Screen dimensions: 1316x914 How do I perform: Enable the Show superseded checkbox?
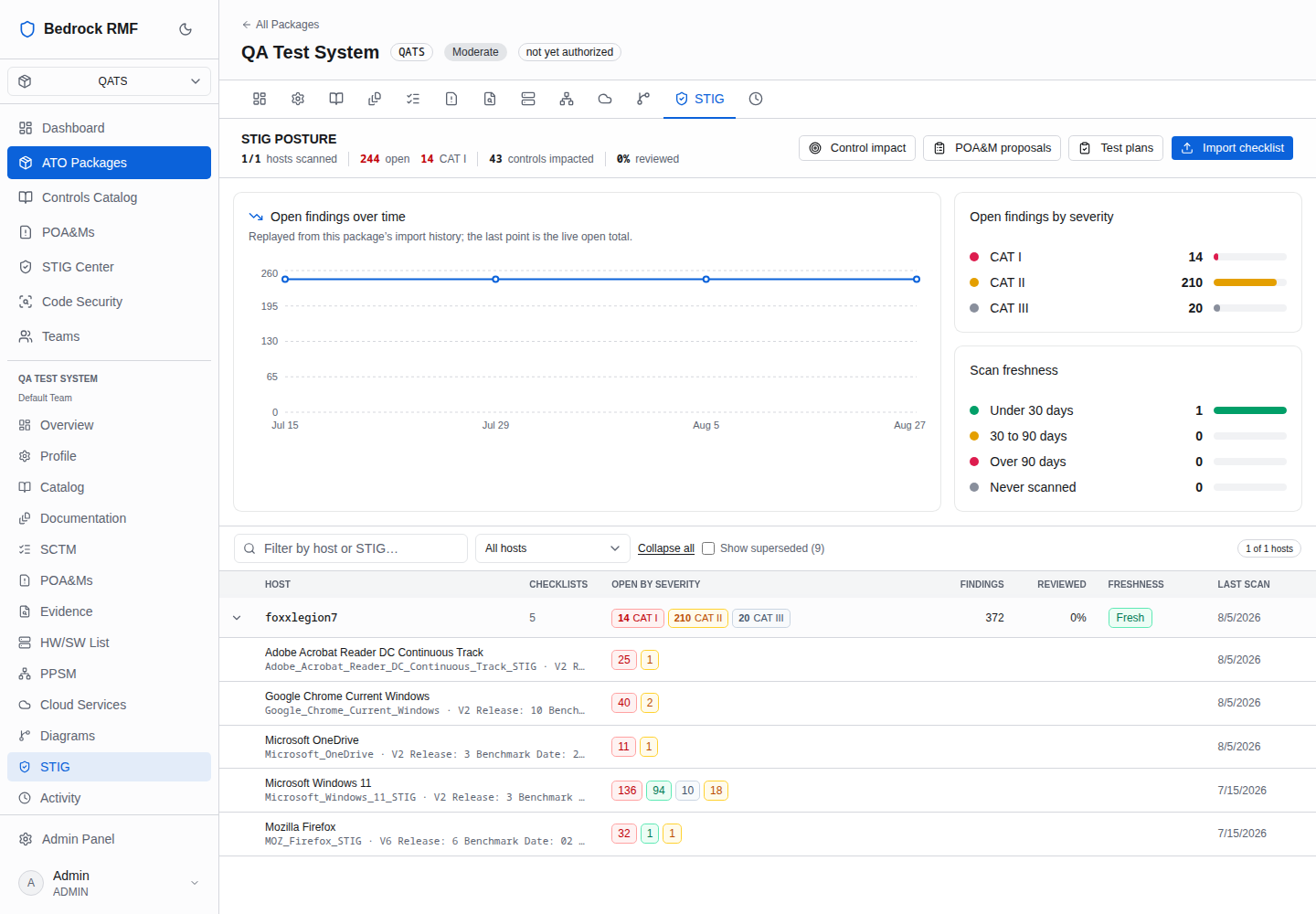coord(708,548)
